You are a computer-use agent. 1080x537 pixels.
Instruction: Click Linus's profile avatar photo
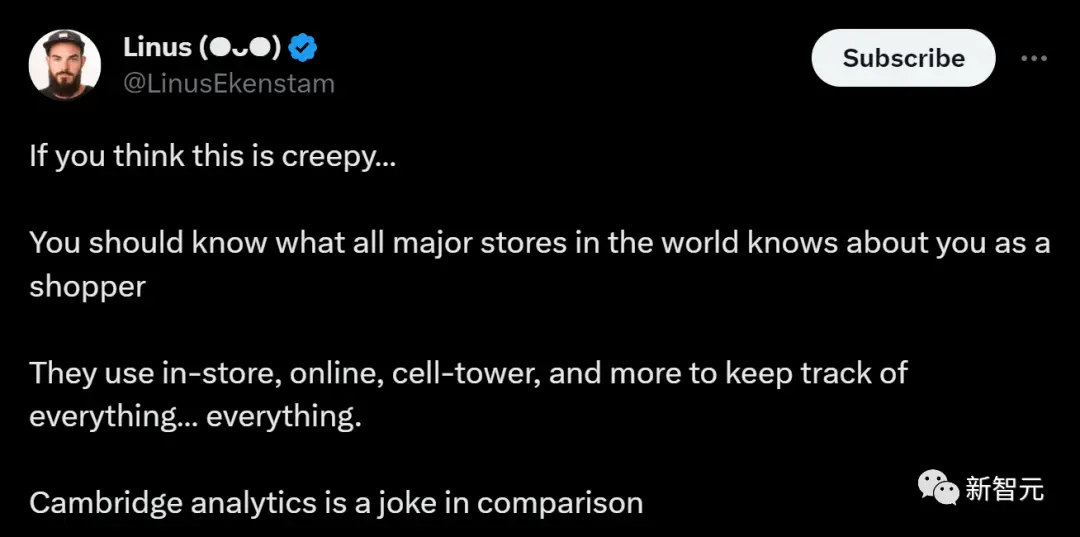click(x=65, y=65)
